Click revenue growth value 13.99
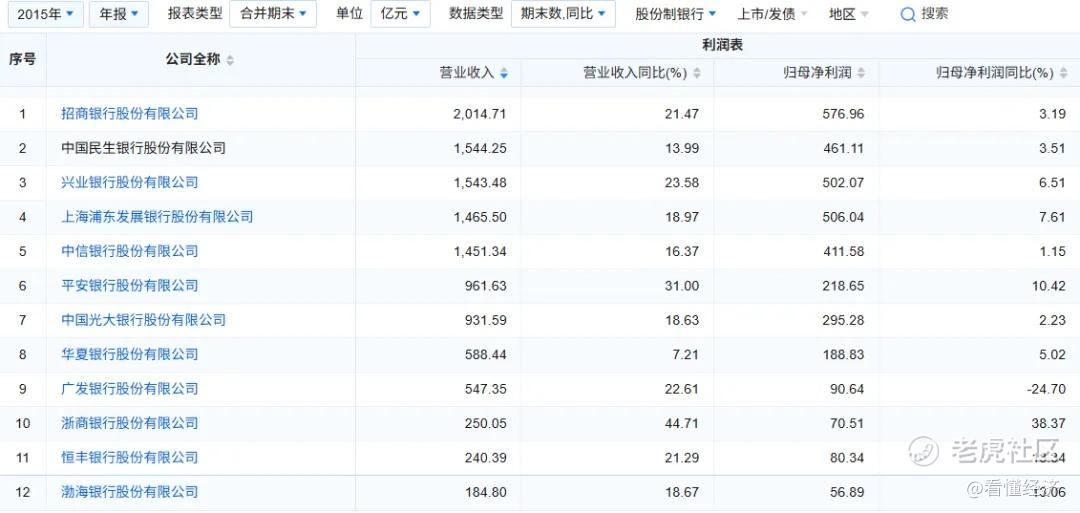This screenshot has width=1080, height=513. tap(682, 148)
